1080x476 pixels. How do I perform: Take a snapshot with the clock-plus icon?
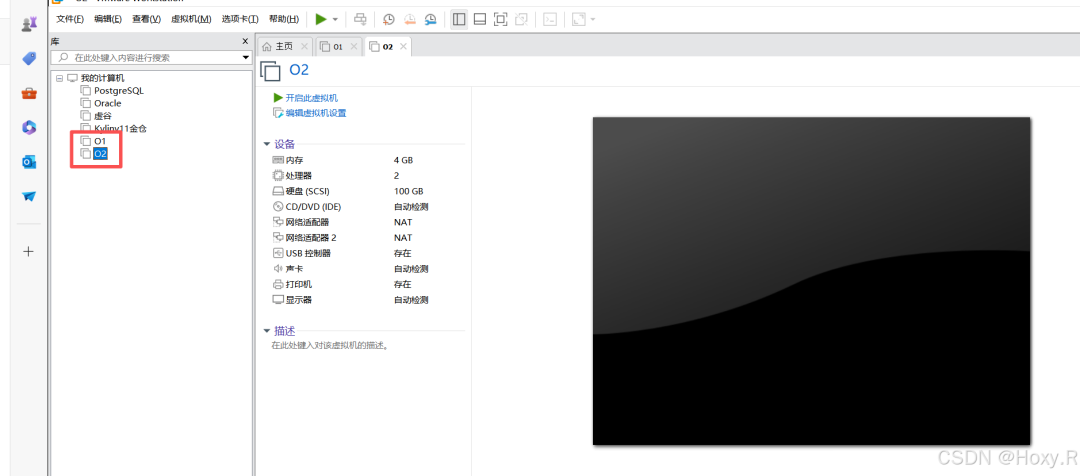(389, 19)
